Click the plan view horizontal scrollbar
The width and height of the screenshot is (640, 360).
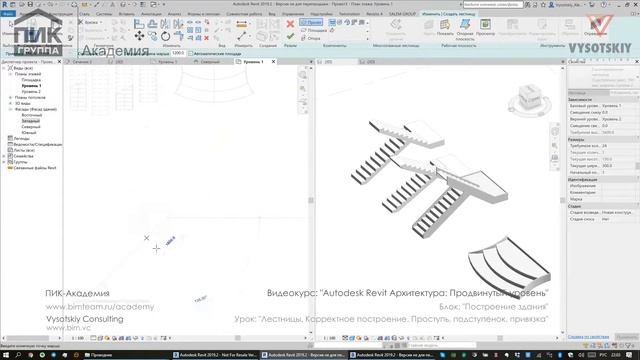point(238,338)
